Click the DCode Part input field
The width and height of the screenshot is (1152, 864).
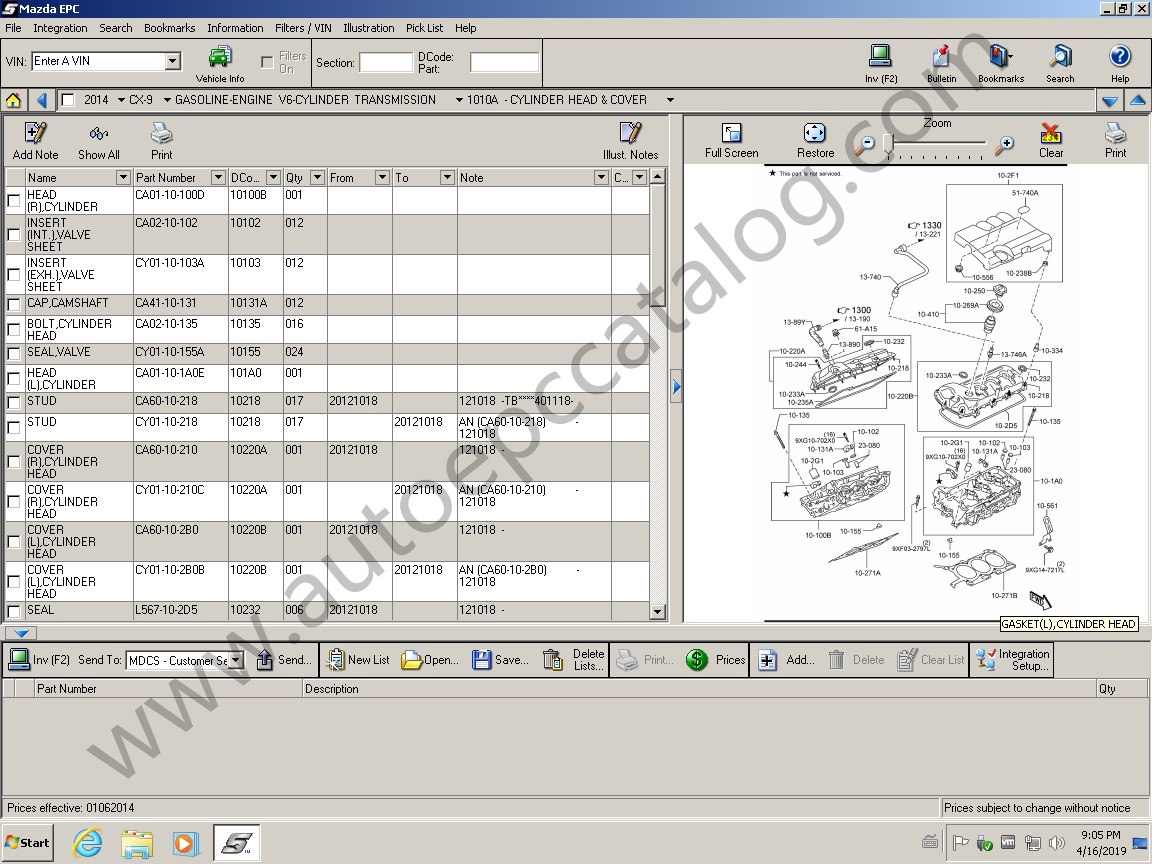point(504,62)
